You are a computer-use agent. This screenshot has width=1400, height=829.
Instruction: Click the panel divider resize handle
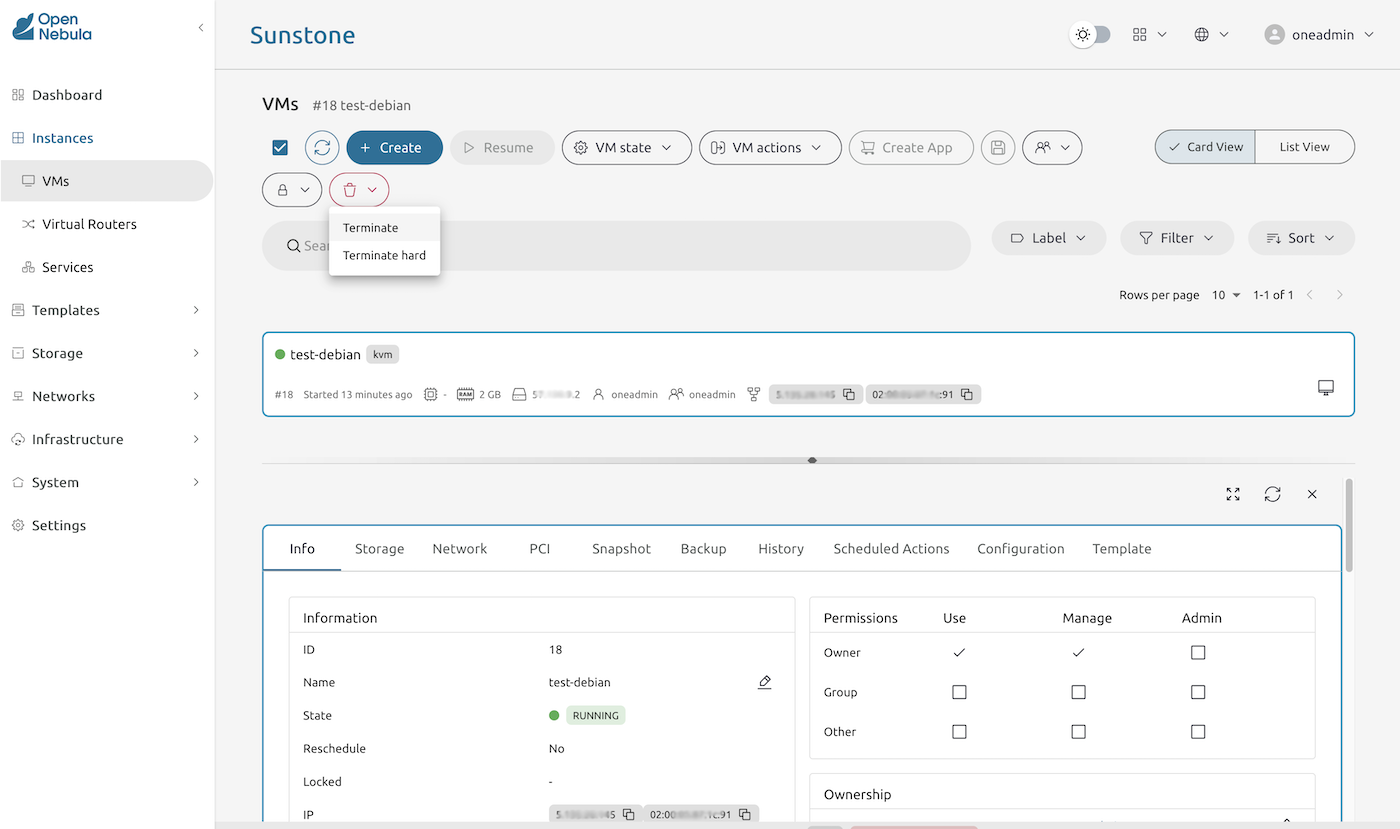tap(812, 461)
